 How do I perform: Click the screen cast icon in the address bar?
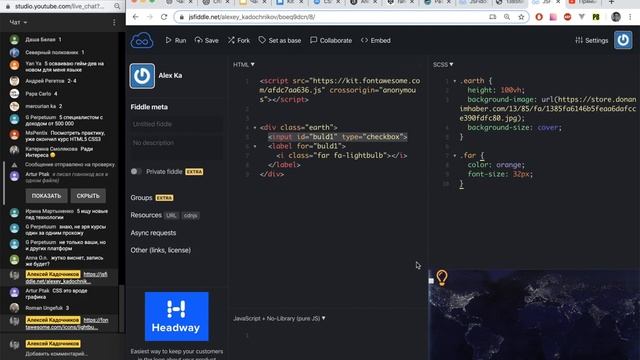pos(493,17)
